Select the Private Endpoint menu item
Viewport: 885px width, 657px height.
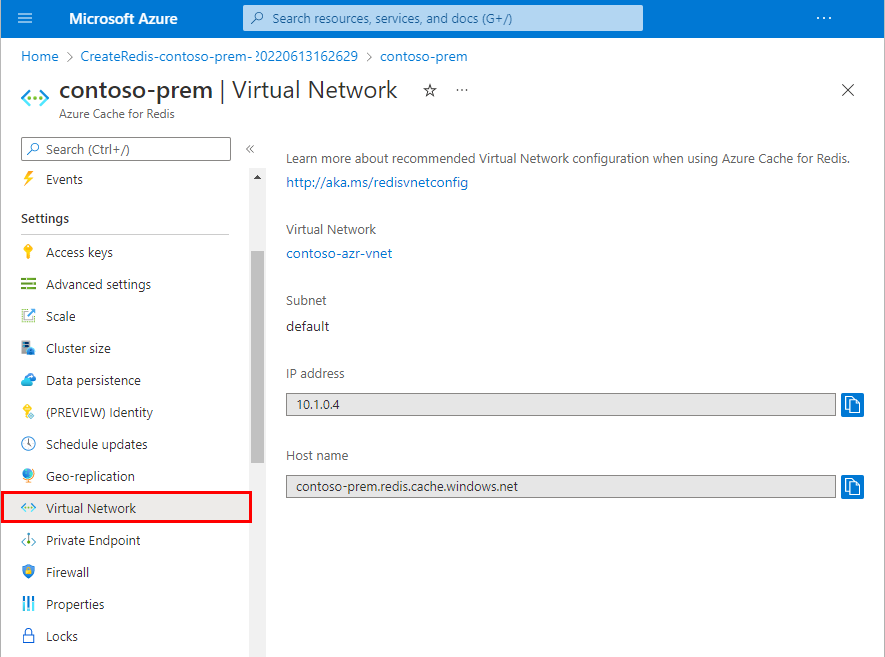[x=93, y=540]
